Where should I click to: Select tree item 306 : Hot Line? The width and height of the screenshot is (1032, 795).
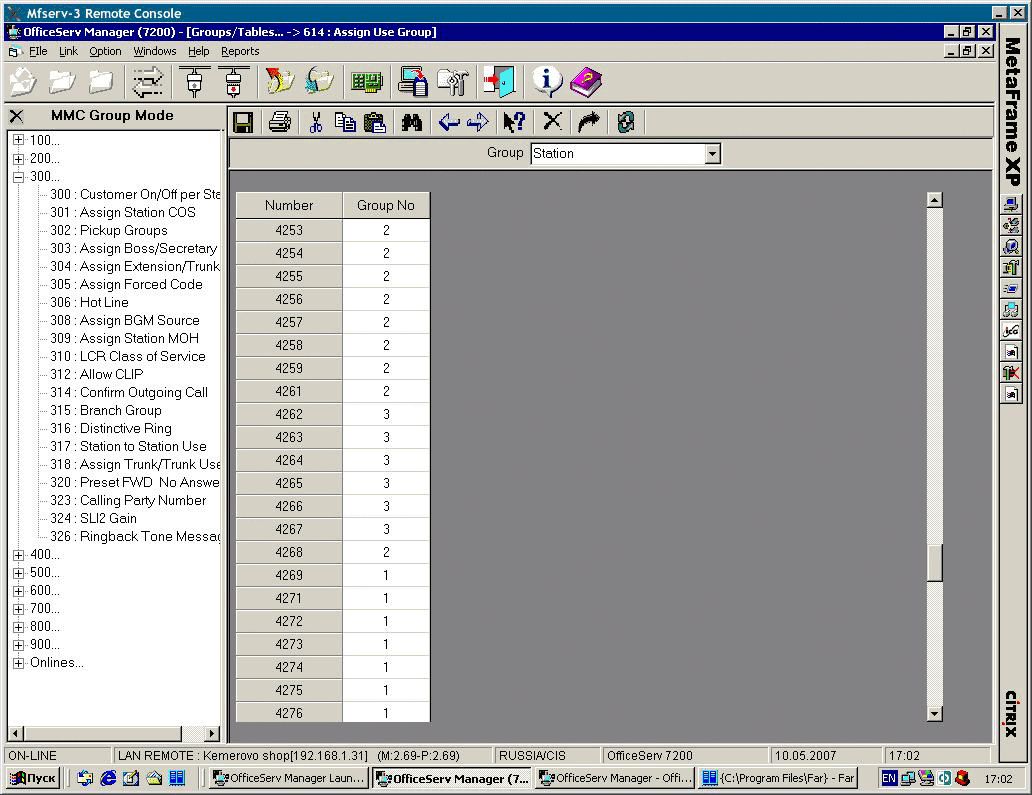pos(89,303)
